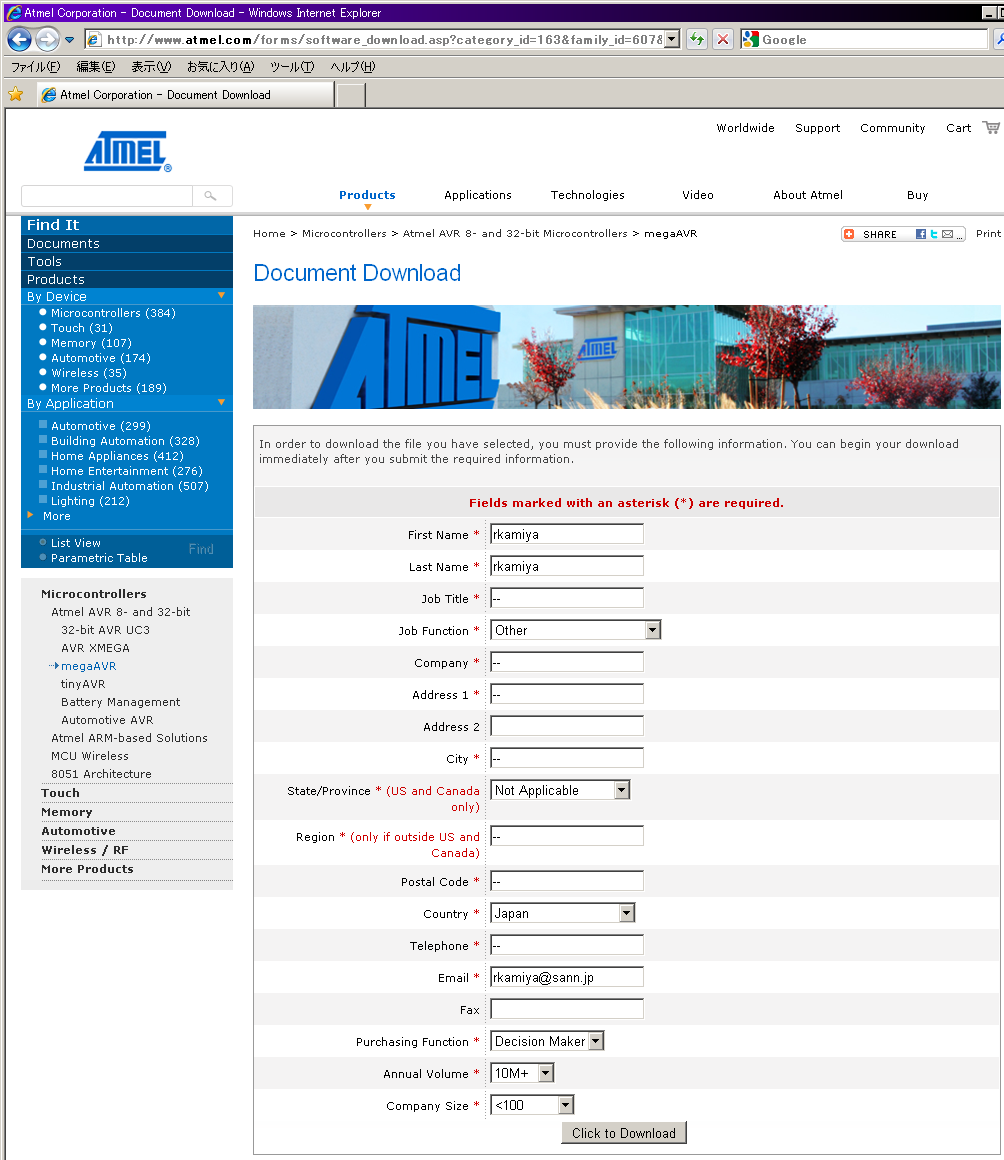
Task: Open the State/Province dropdown
Action: tap(621, 790)
